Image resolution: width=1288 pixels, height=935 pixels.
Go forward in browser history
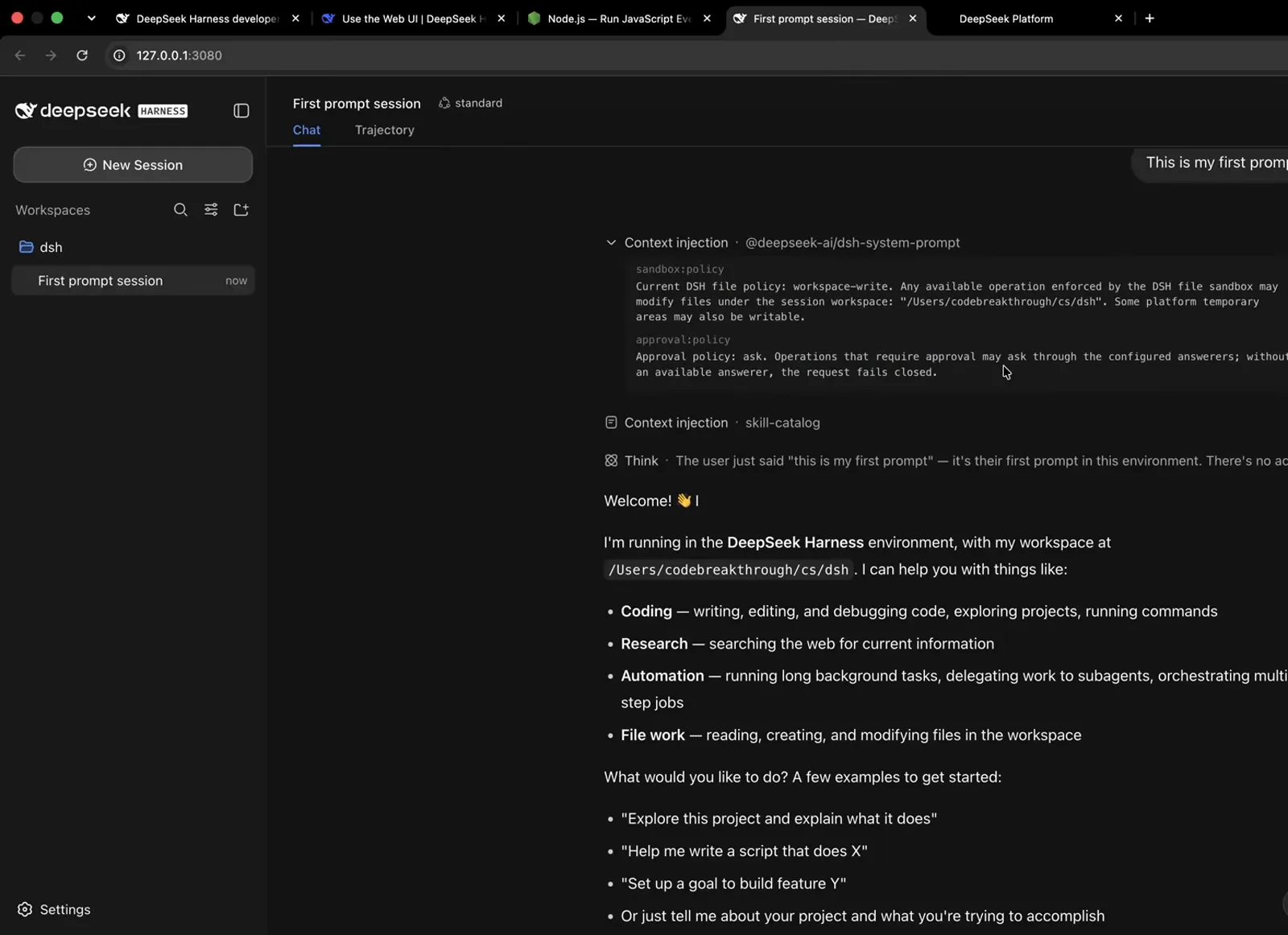click(51, 56)
